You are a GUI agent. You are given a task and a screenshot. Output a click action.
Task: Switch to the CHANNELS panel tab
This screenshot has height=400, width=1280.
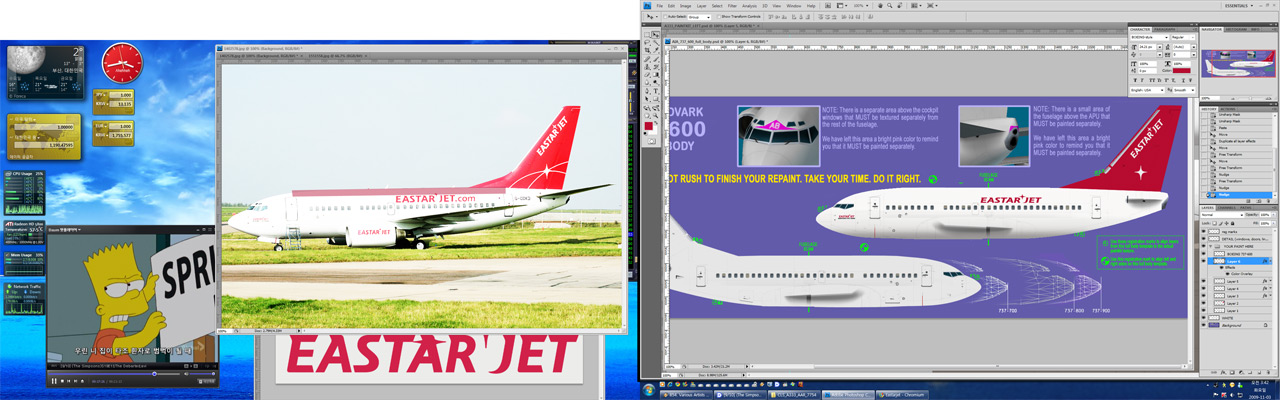pos(1229,208)
